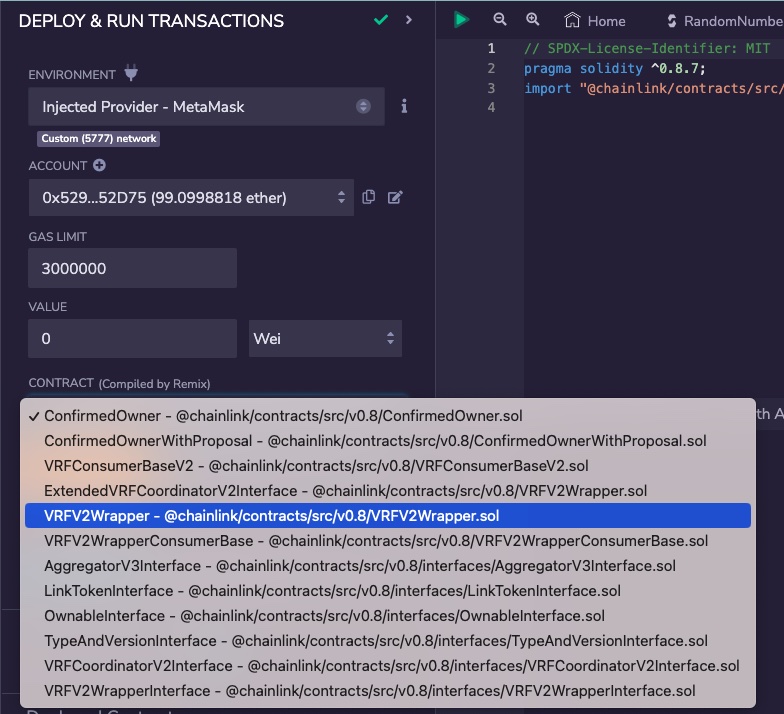The height and width of the screenshot is (714, 784).
Task: Open the Home tab
Action: click(595, 20)
